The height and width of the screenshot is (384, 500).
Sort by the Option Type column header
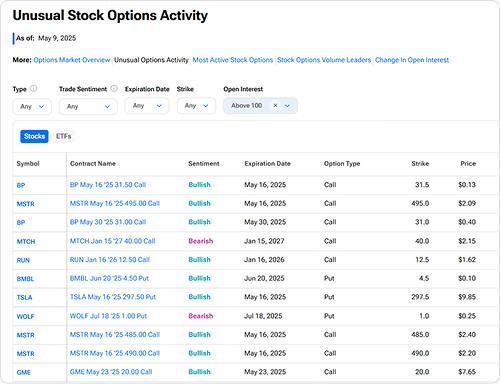[342, 164]
